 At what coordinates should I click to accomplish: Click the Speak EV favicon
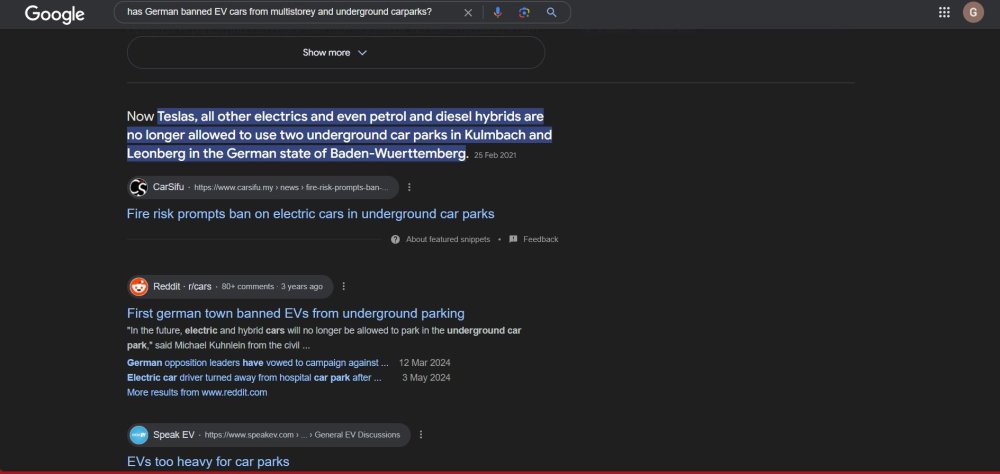click(138, 435)
